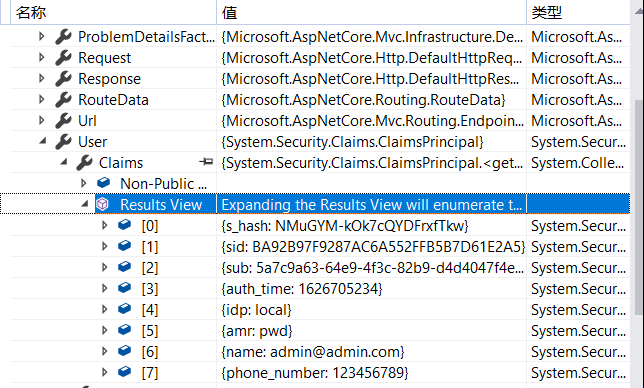644x388 pixels.
Task: Select the phone_number: 123456789 value
Action: click(315, 372)
